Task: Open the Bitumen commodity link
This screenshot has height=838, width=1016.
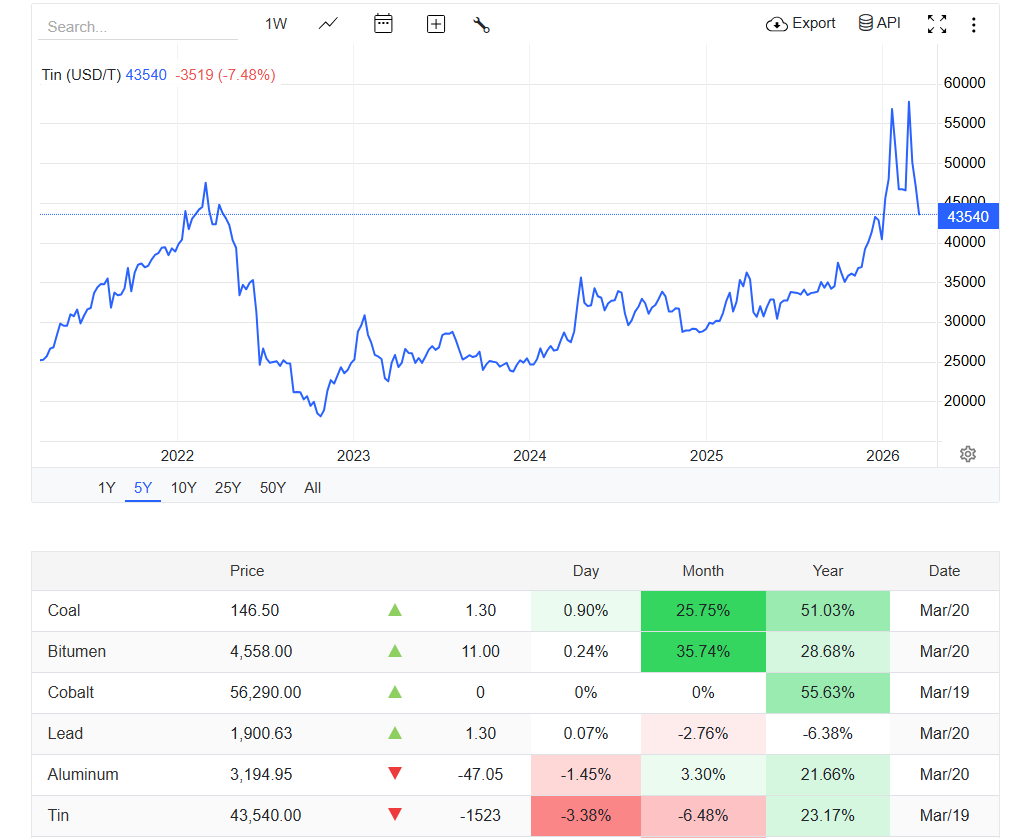Action: 77,651
